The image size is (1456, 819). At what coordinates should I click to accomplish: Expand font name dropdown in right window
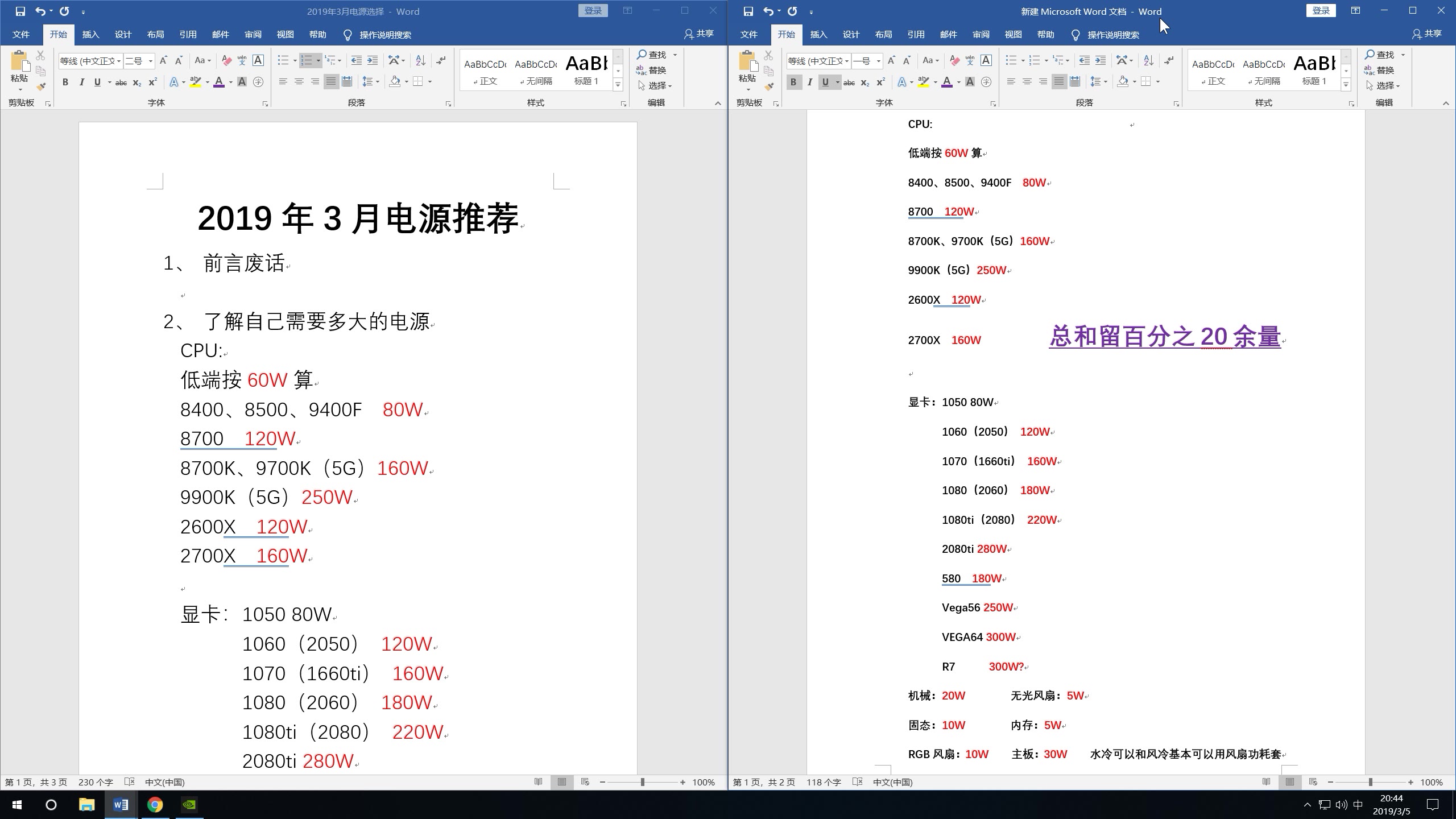tap(846, 61)
